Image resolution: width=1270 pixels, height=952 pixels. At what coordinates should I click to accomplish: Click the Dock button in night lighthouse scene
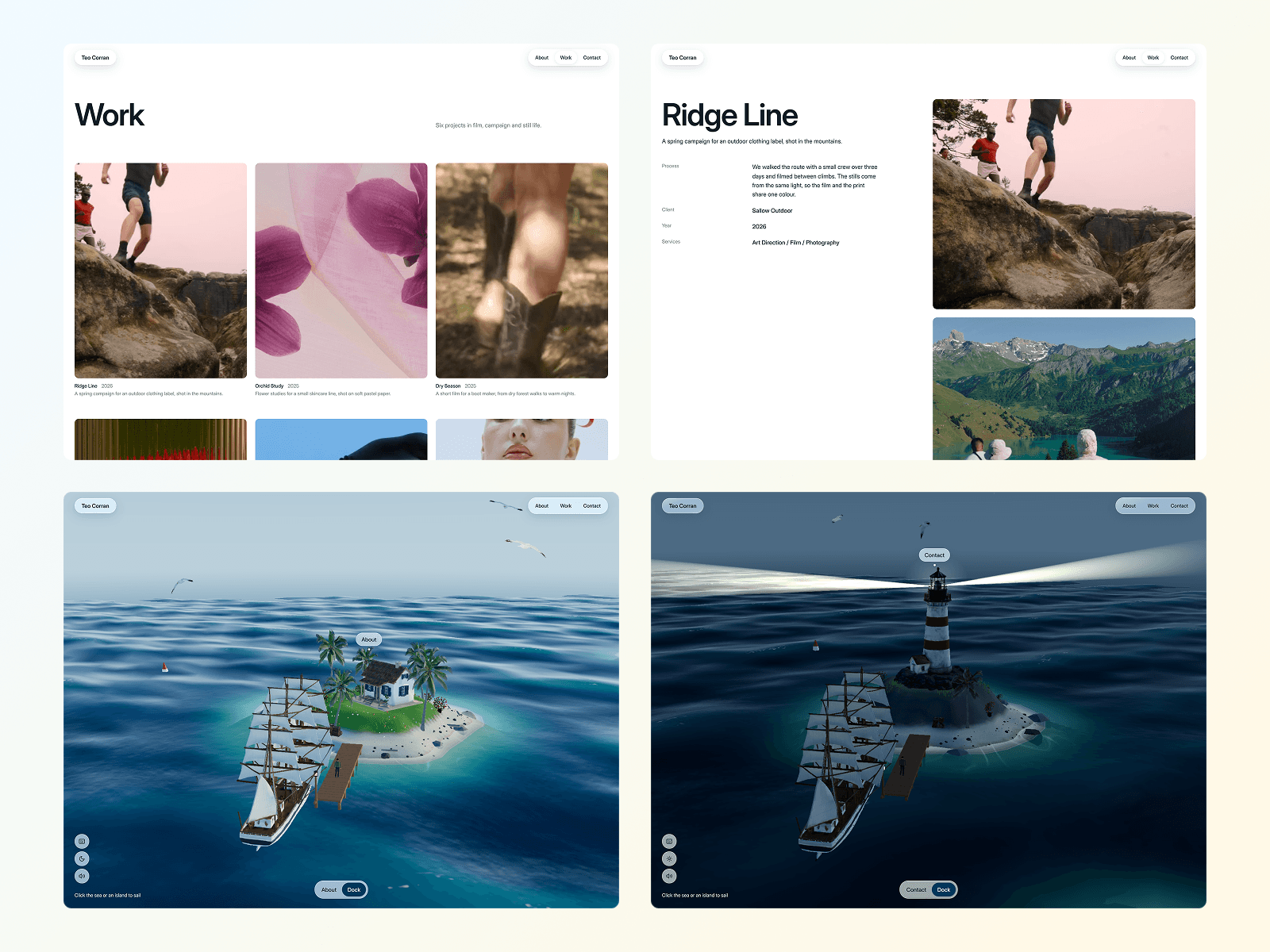944,889
